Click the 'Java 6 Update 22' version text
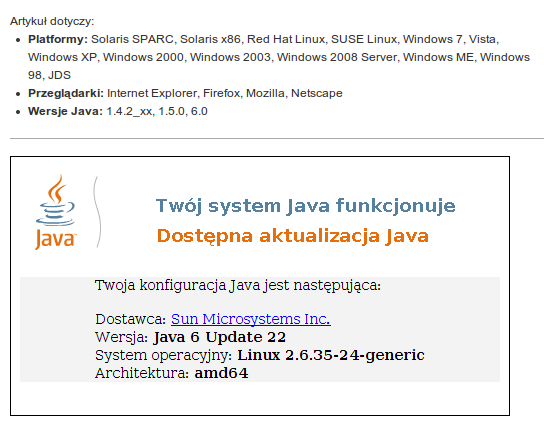This screenshot has width=544, height=425. coord(220,337)
